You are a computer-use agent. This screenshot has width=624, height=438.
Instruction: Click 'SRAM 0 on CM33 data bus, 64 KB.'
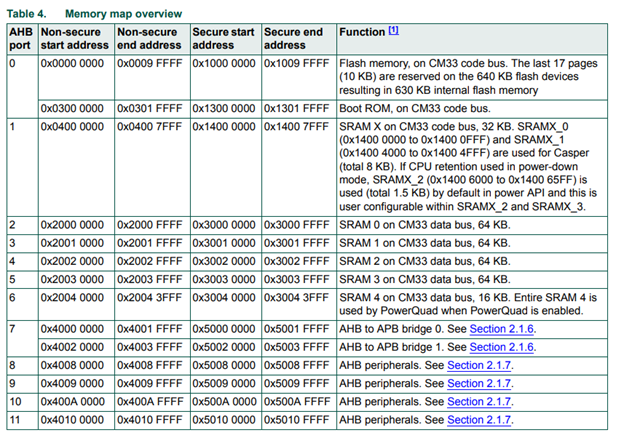[425, 225]
